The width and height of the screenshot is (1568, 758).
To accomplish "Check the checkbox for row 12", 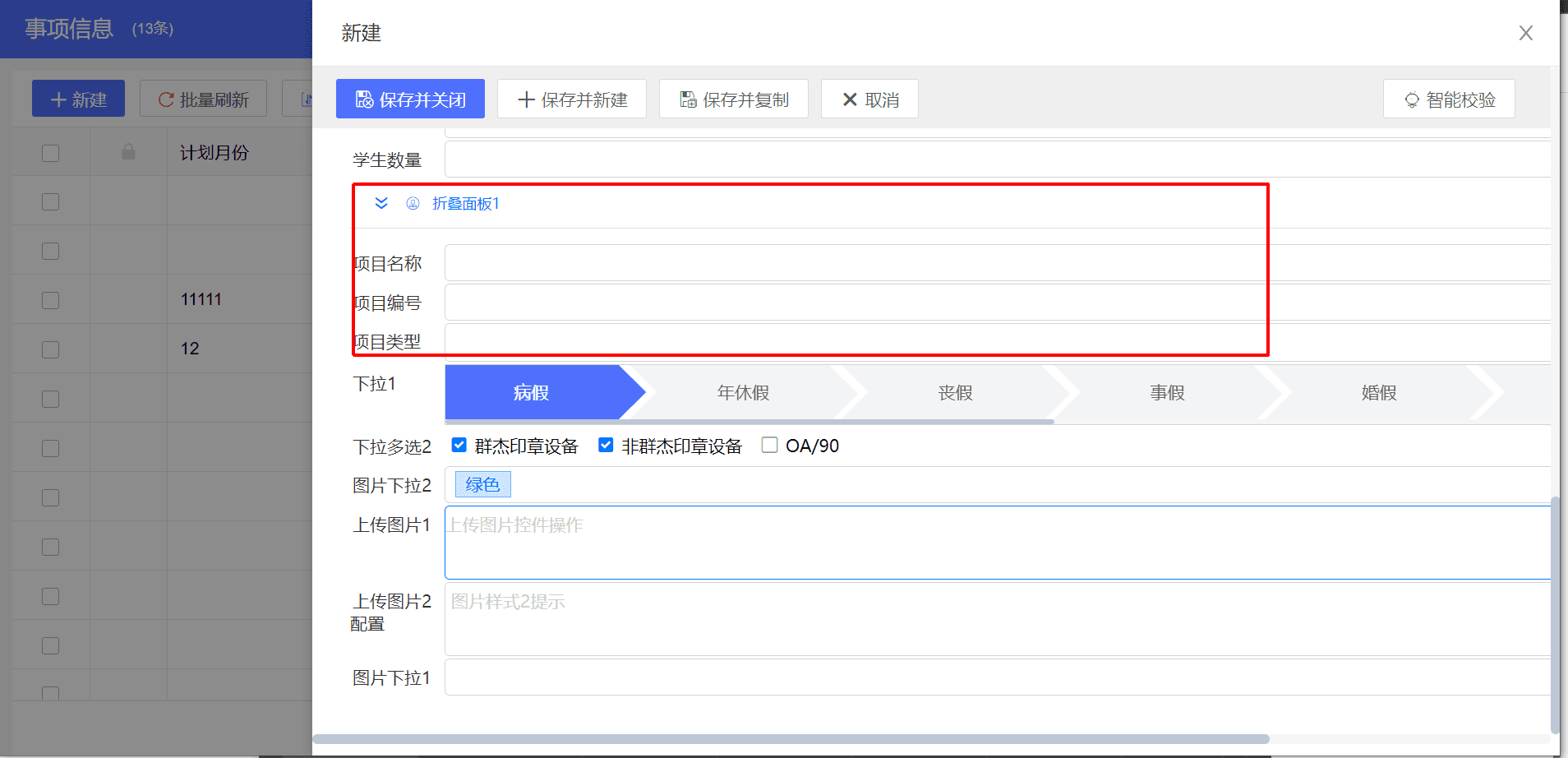I will click(51, 349).
